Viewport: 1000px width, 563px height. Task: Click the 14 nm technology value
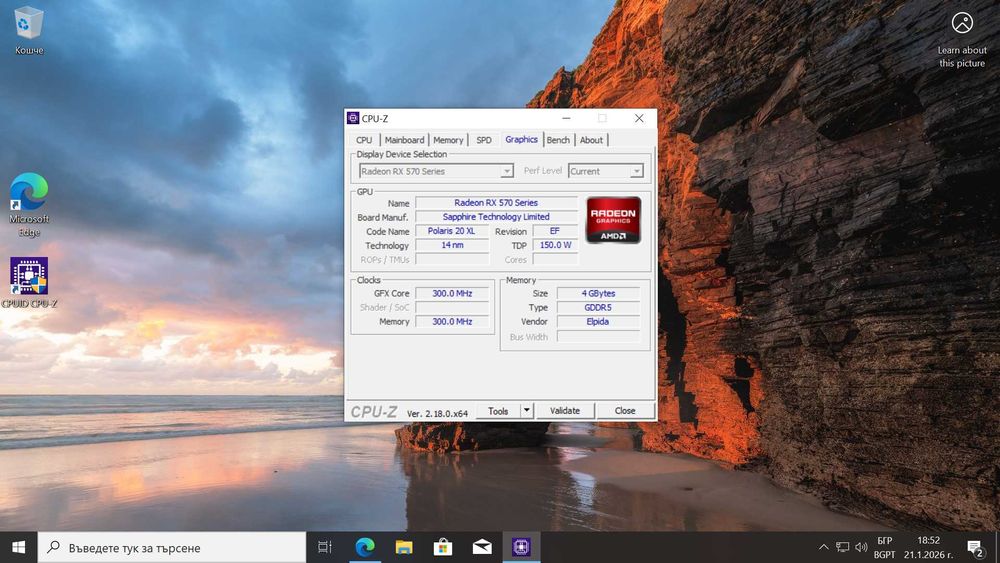(x=452, y=245)
